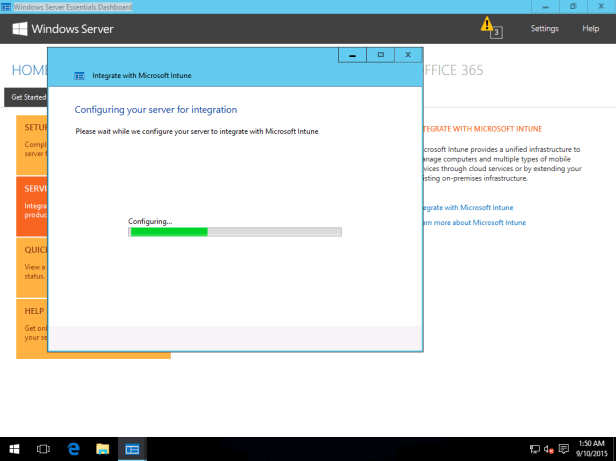The width and height of the screenshot is (616, 461).
Task: Click Learn more about Microsoft Intune link
Action: pyautogui.click(x=472, y=222)
